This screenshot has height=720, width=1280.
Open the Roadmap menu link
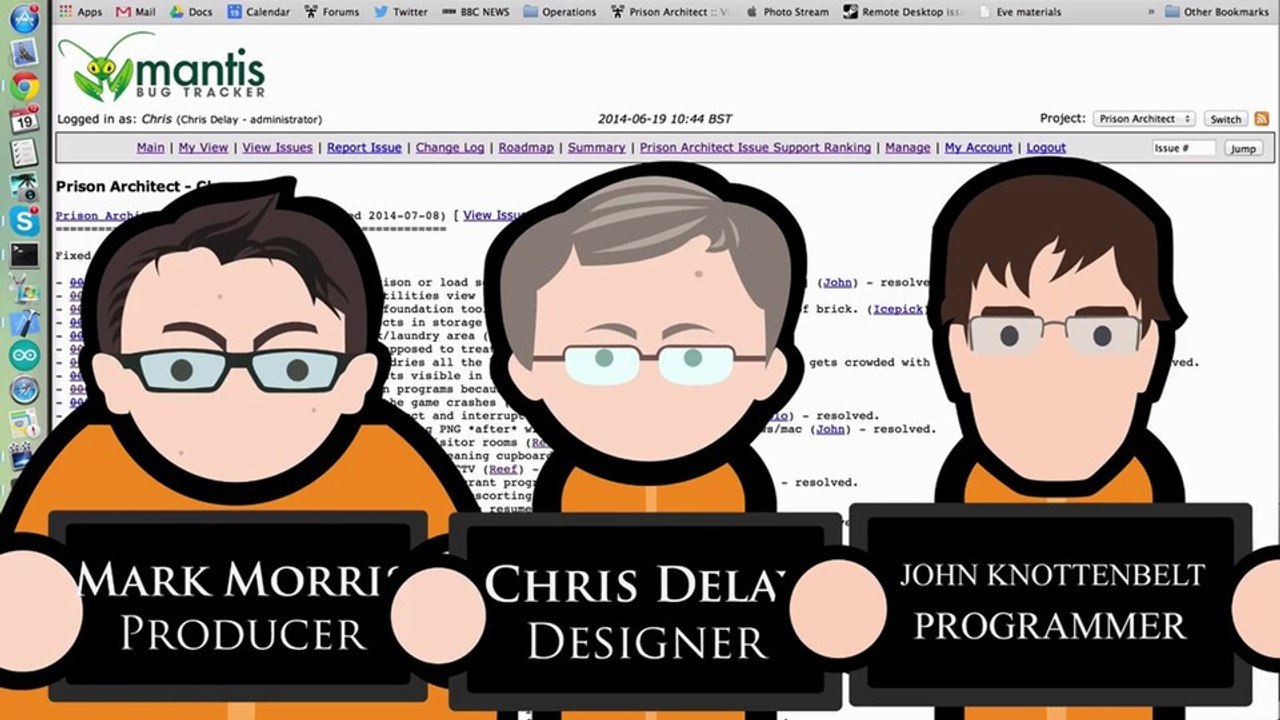pyautogui.click(x=526, y=148)
